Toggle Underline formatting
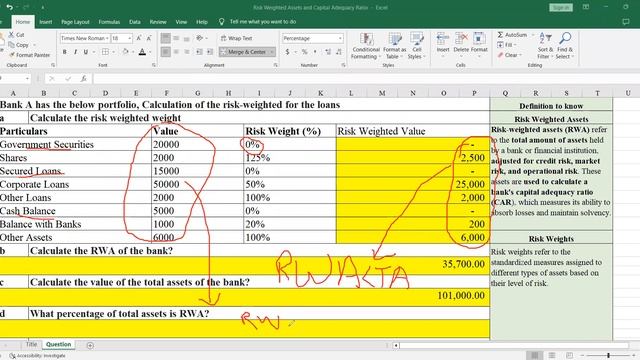 [86, 52]
